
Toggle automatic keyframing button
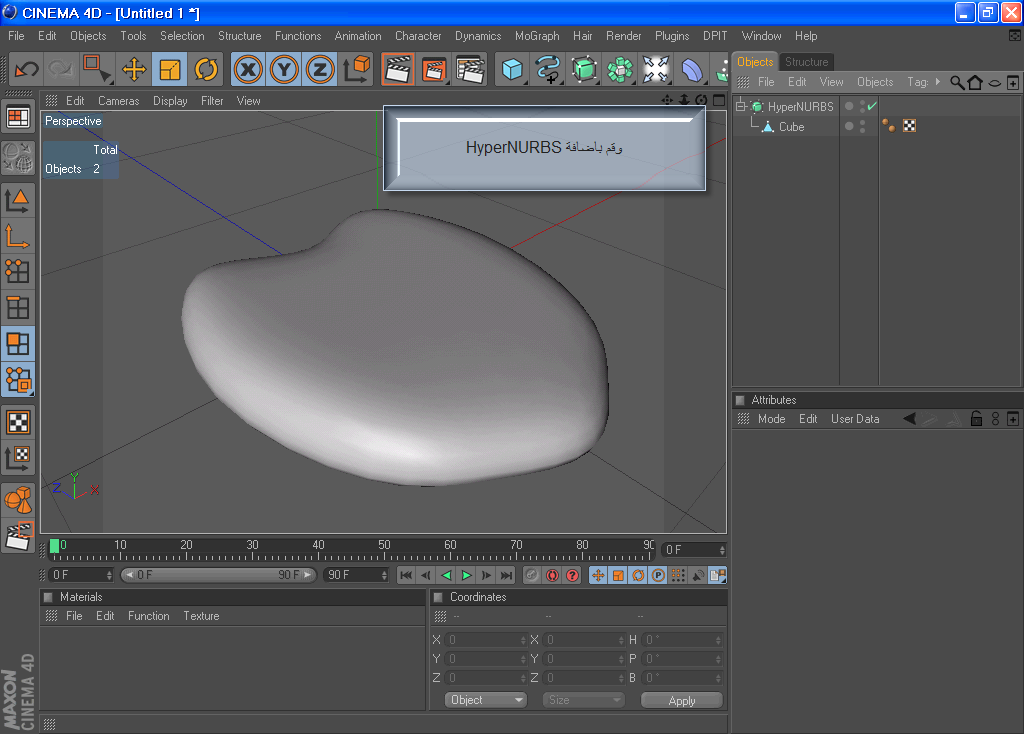[x=552, y=575]
